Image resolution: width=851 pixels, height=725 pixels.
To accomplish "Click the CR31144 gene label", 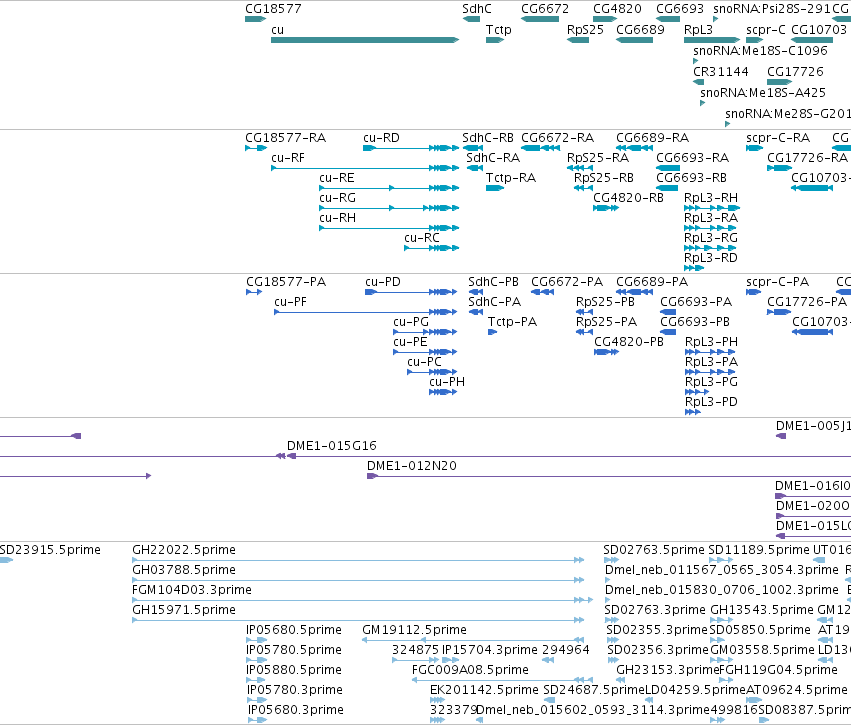I will (721, 72).
